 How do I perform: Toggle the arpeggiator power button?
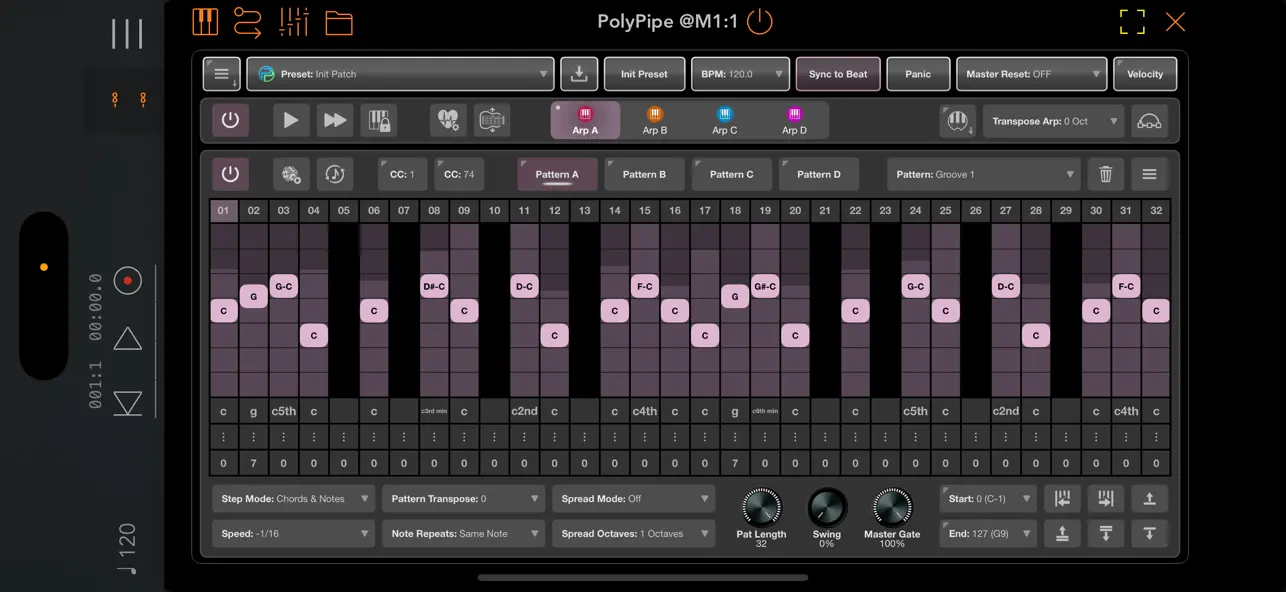pos(231,119)
